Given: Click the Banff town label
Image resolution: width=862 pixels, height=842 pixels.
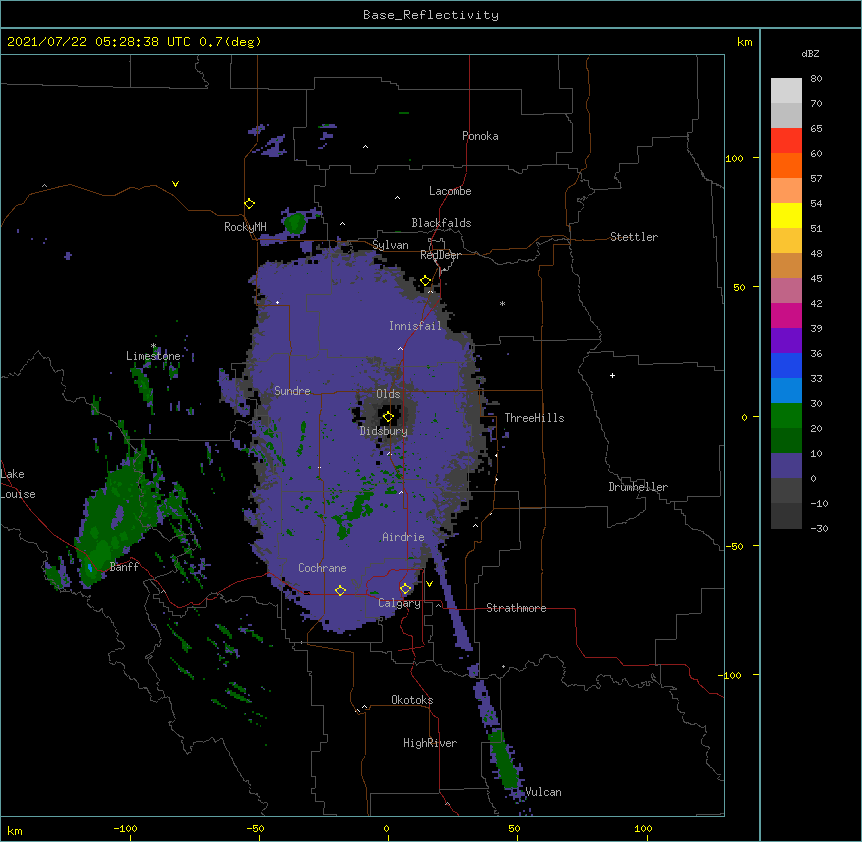Looking at the screenshot, I should coord(124,567).
